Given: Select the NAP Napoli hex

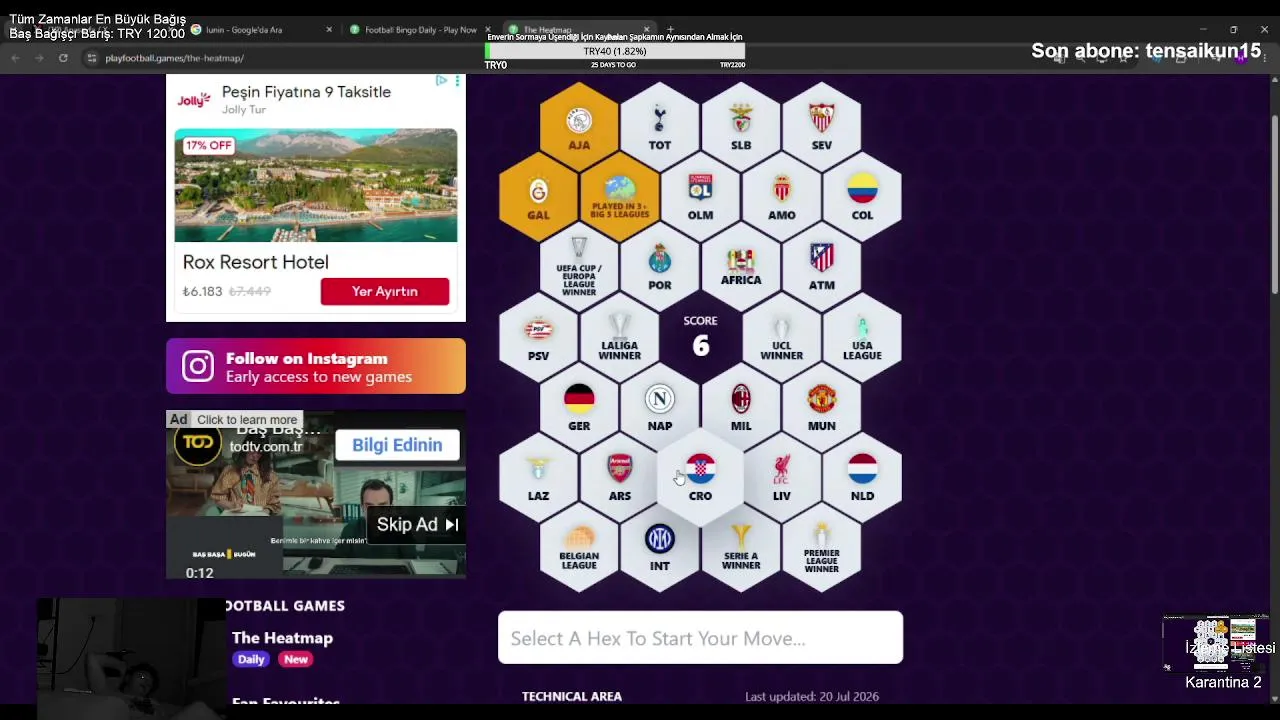Looking at the screenshot, I should (x=660, y=407).
